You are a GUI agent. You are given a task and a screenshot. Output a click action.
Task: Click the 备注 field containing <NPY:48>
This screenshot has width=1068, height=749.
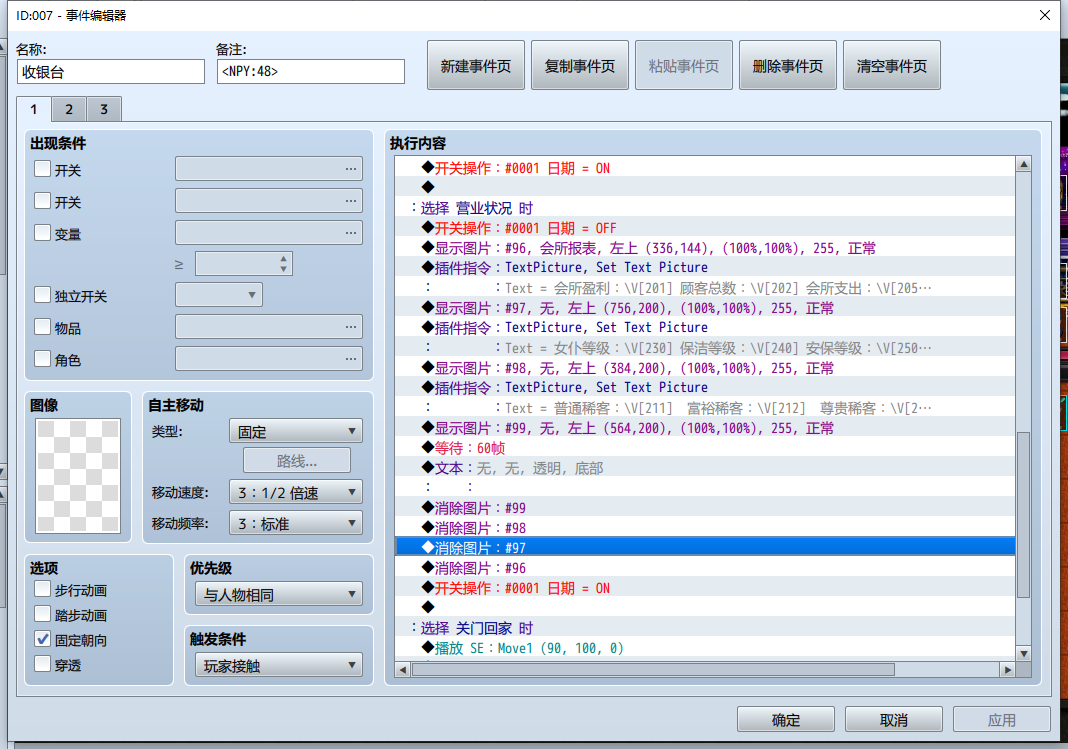point(311,71)
